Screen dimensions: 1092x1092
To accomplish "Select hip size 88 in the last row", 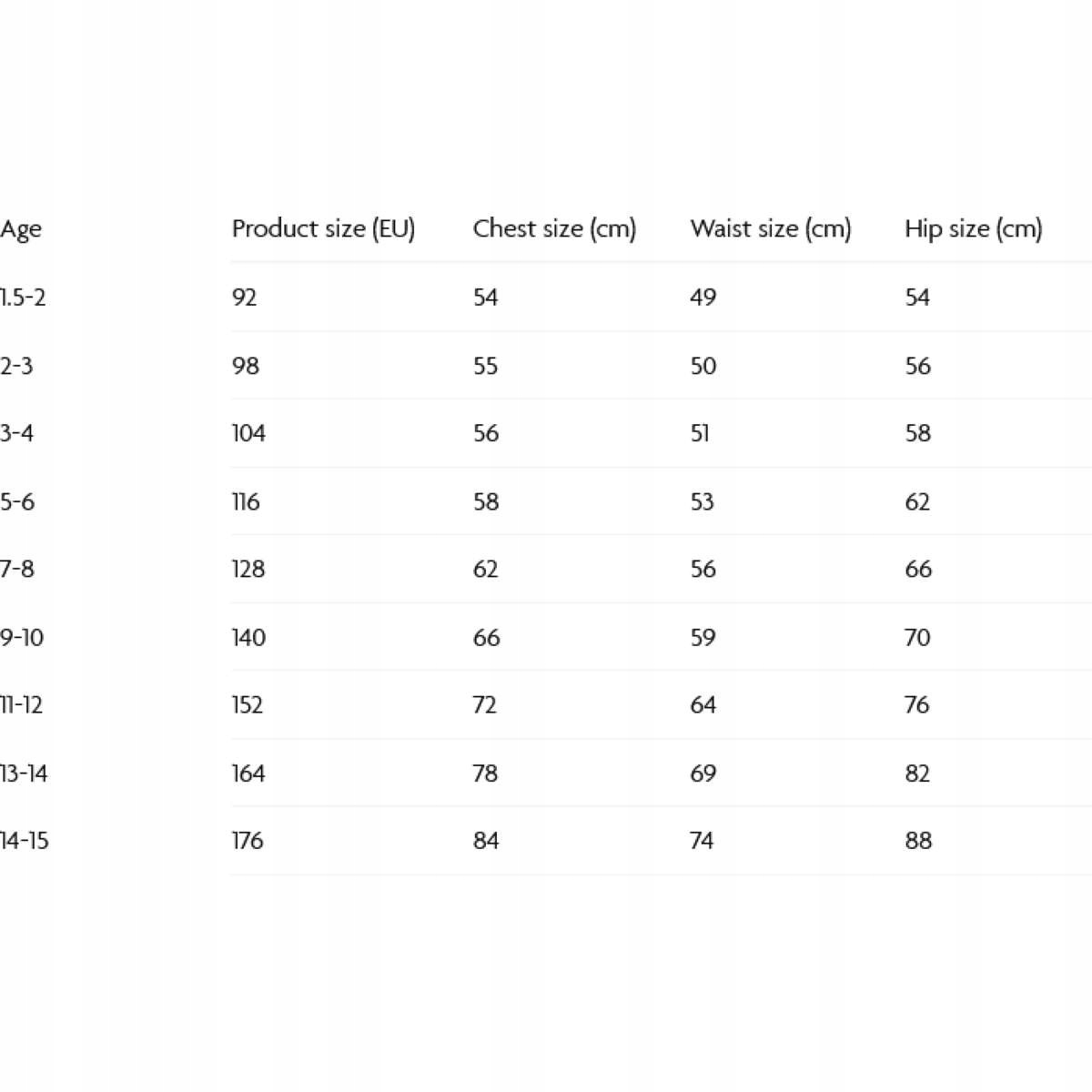I will point(918,841).
